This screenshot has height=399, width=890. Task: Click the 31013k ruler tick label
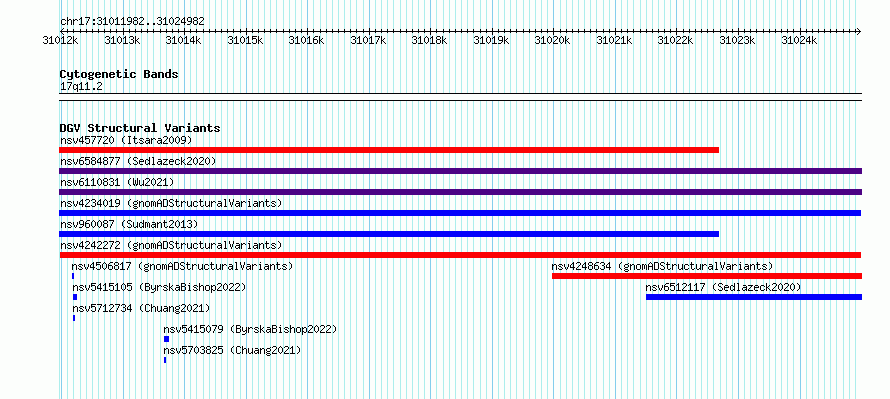(122, 40)
